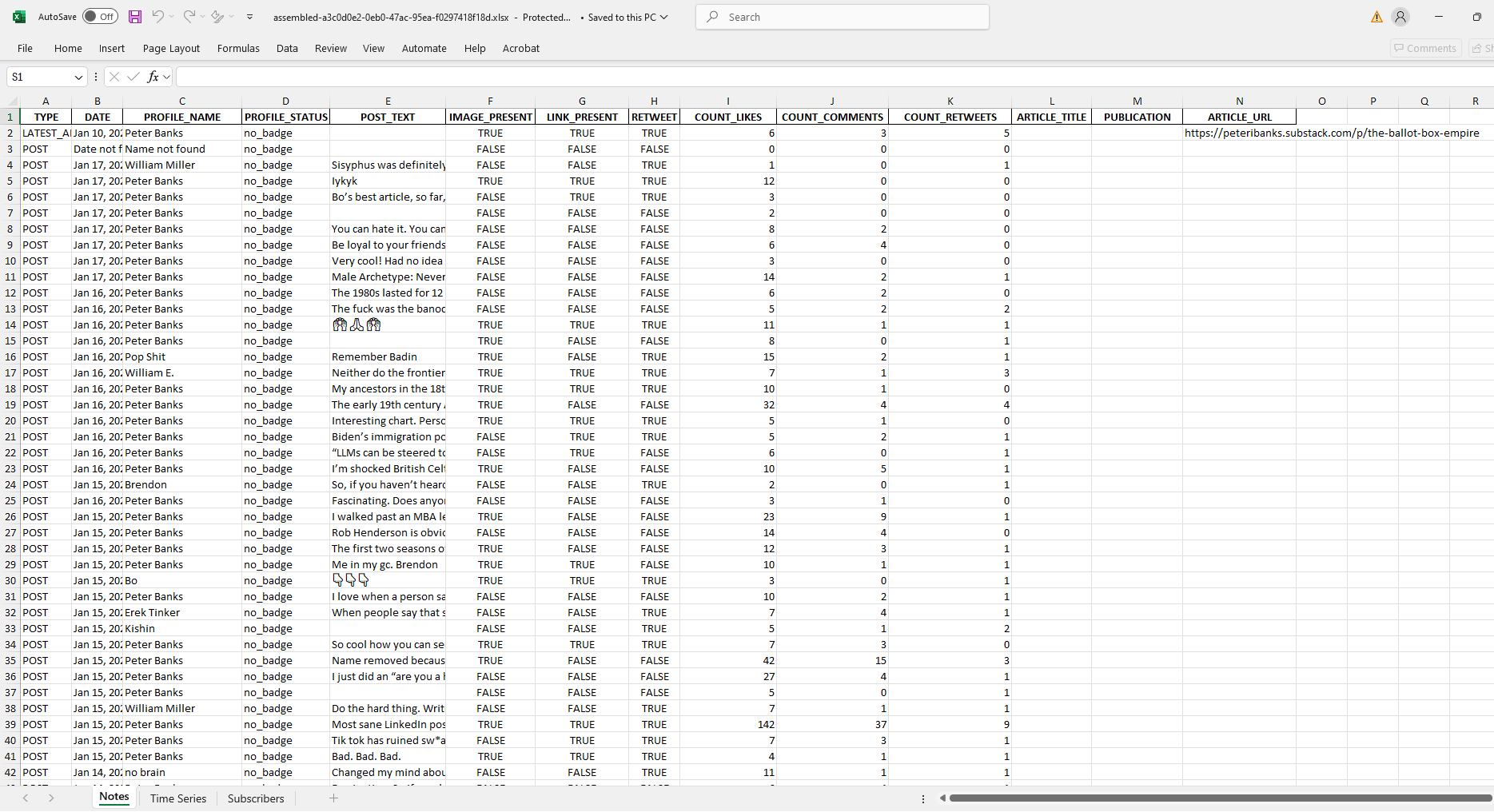Click the 'no brain' profile cell

181,772
